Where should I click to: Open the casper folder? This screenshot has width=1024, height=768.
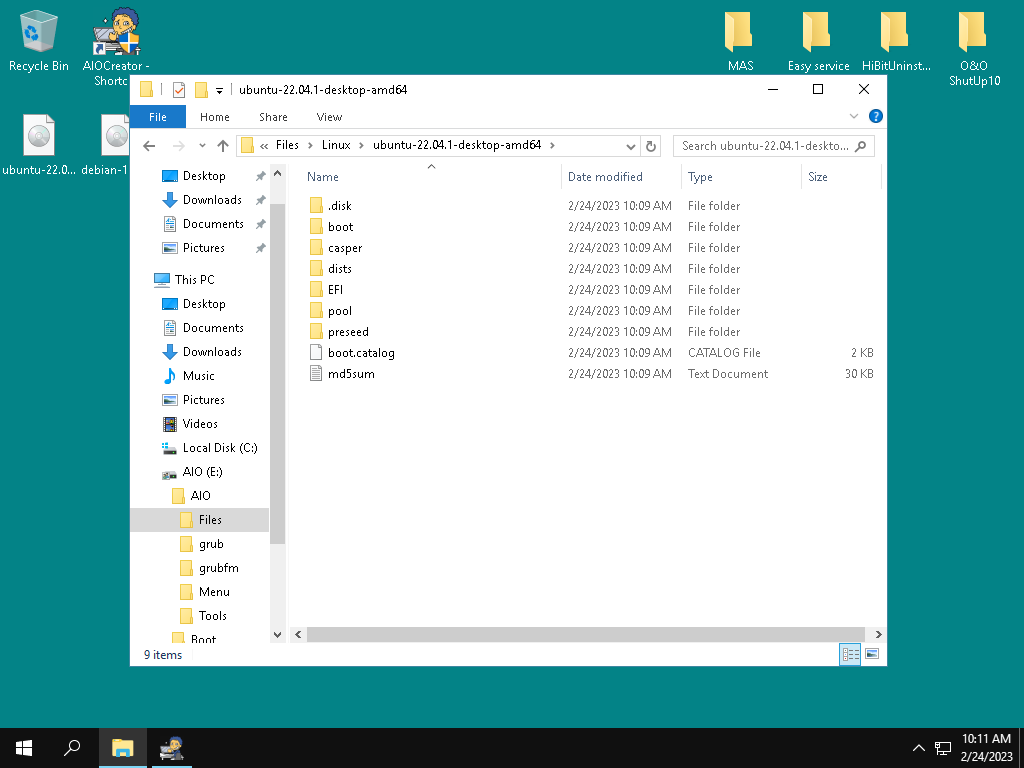344,248
